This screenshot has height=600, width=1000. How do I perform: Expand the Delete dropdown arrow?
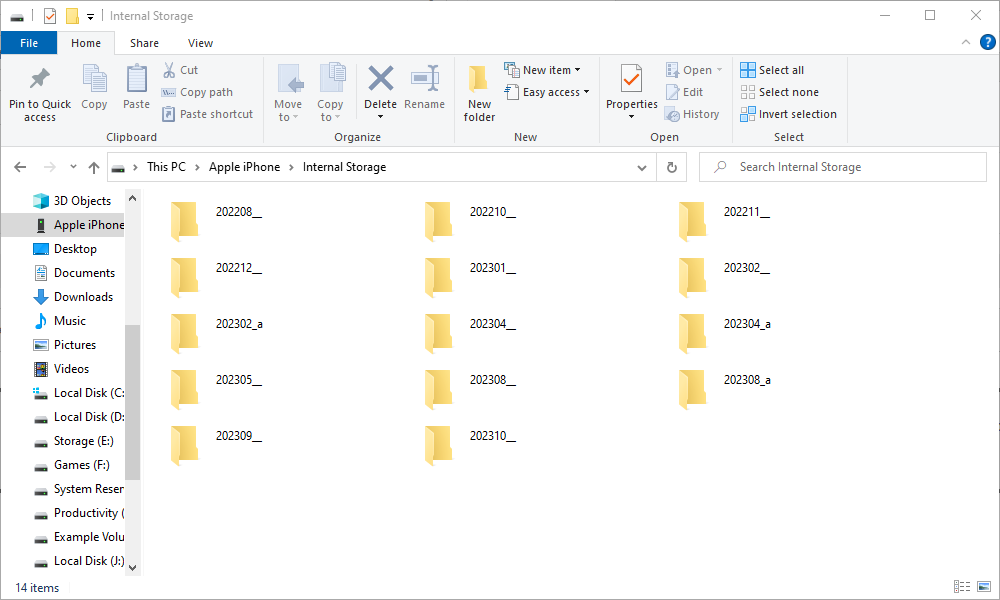(x=381, y=117)
